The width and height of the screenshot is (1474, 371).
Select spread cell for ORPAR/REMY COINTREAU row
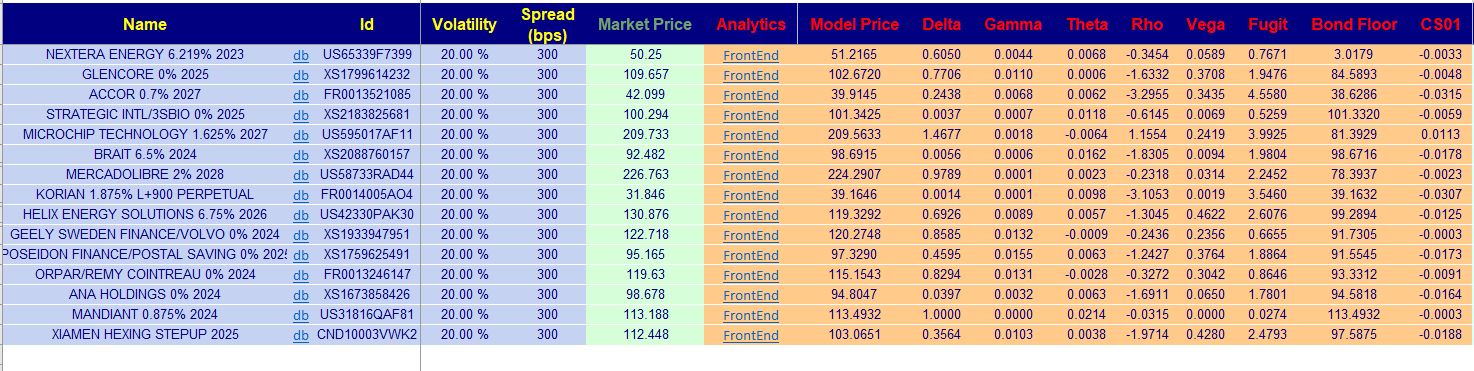[547, 275]
